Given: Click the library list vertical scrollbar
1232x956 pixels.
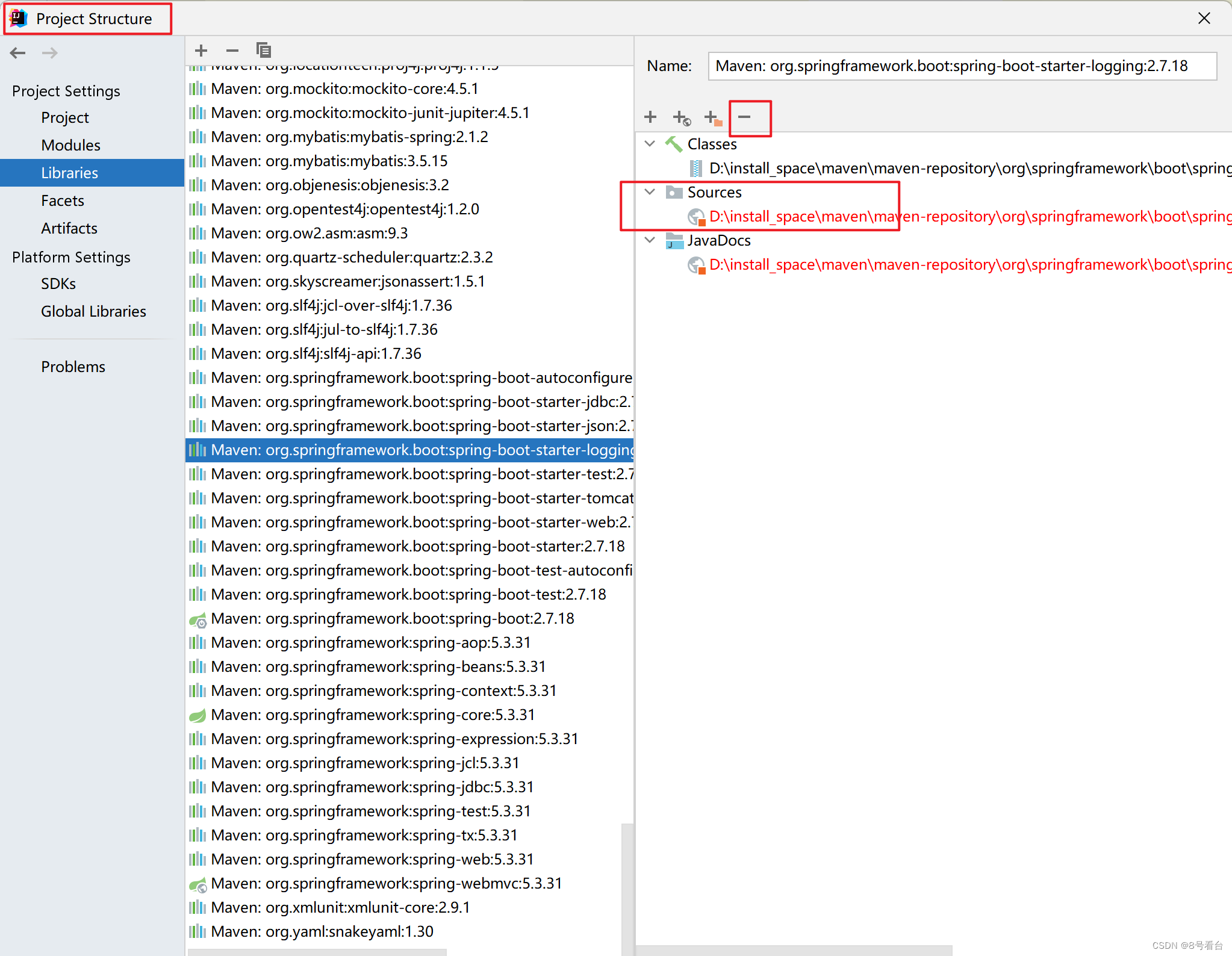Looking at the screenshot, I should tap(627, 889).
